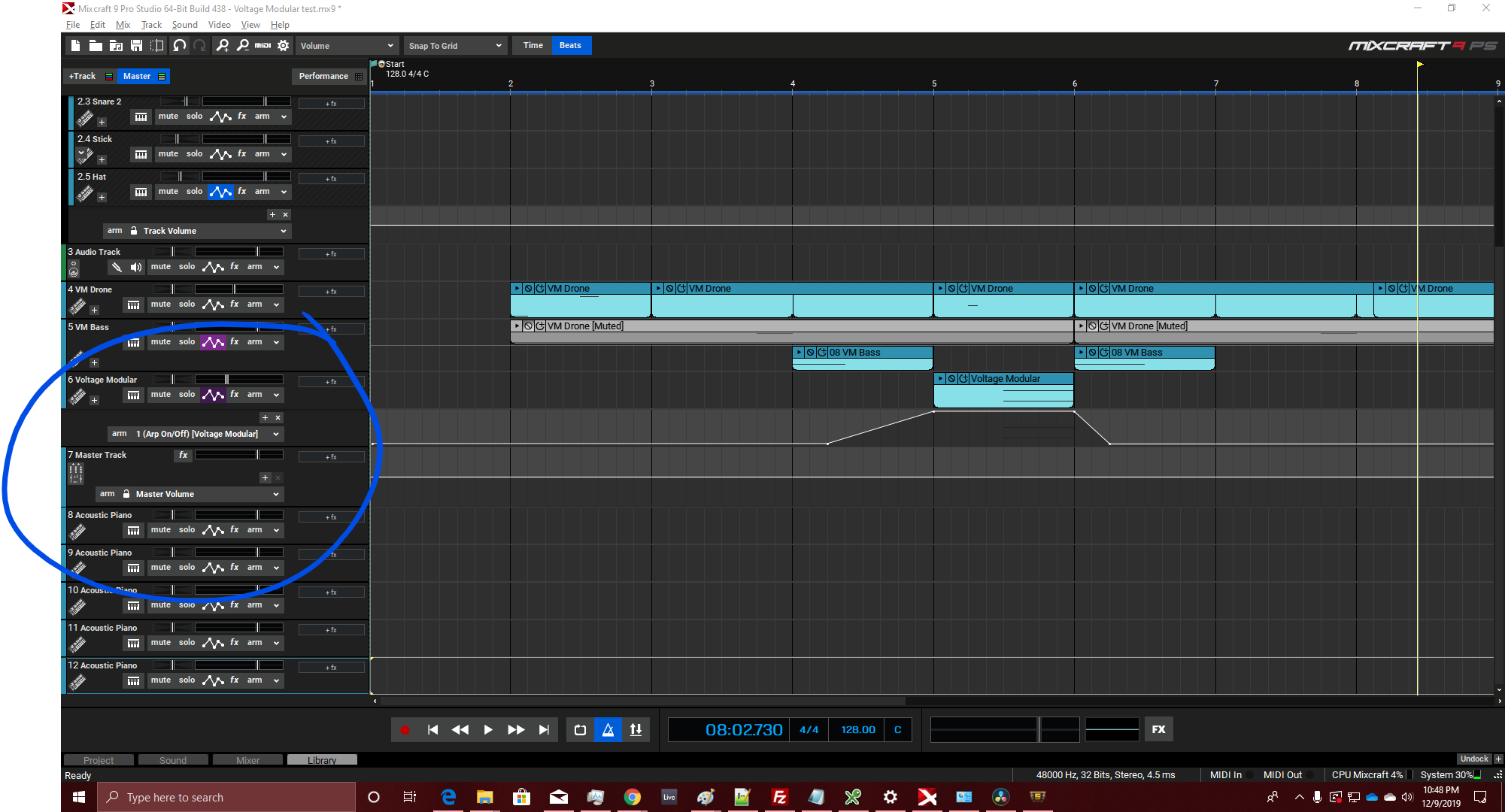Switch timeline display to Time
This screenshot has height=812, width=1505.
[x=533, y=45]
